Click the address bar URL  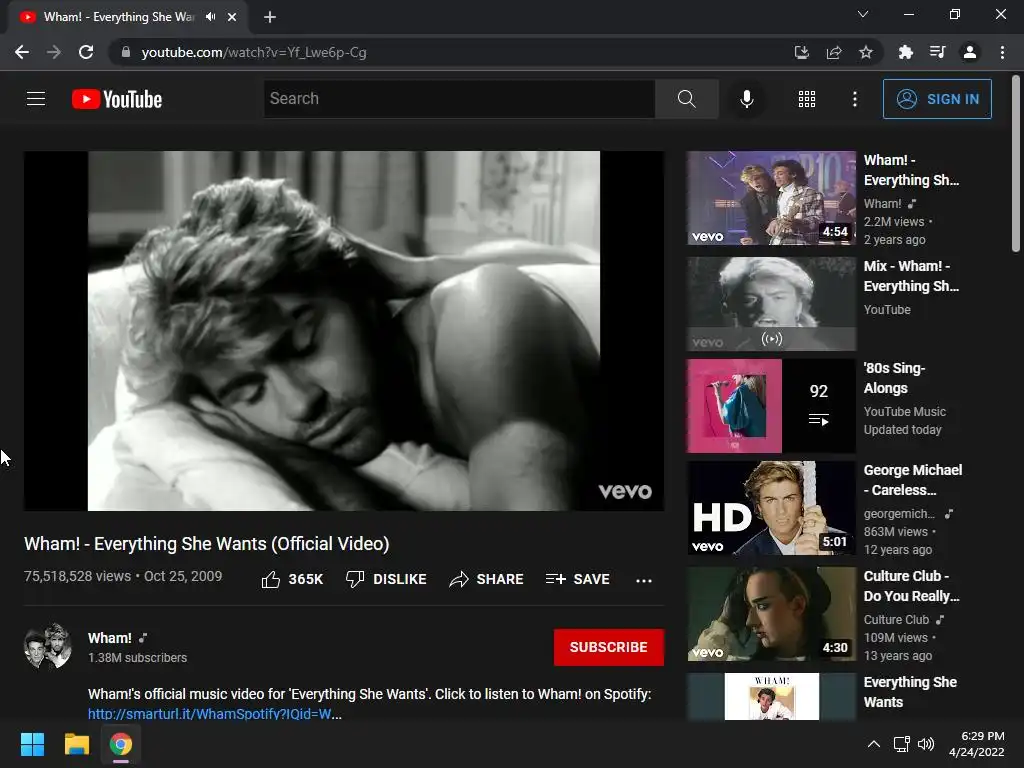[253, 52]
